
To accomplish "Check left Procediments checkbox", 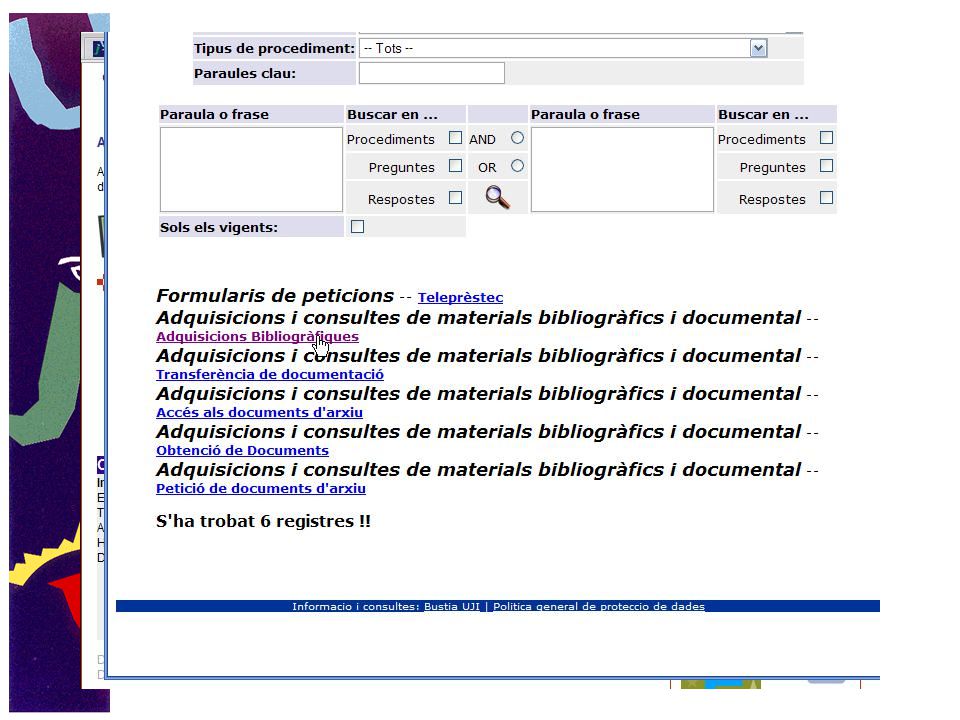I will coord(455,138).
